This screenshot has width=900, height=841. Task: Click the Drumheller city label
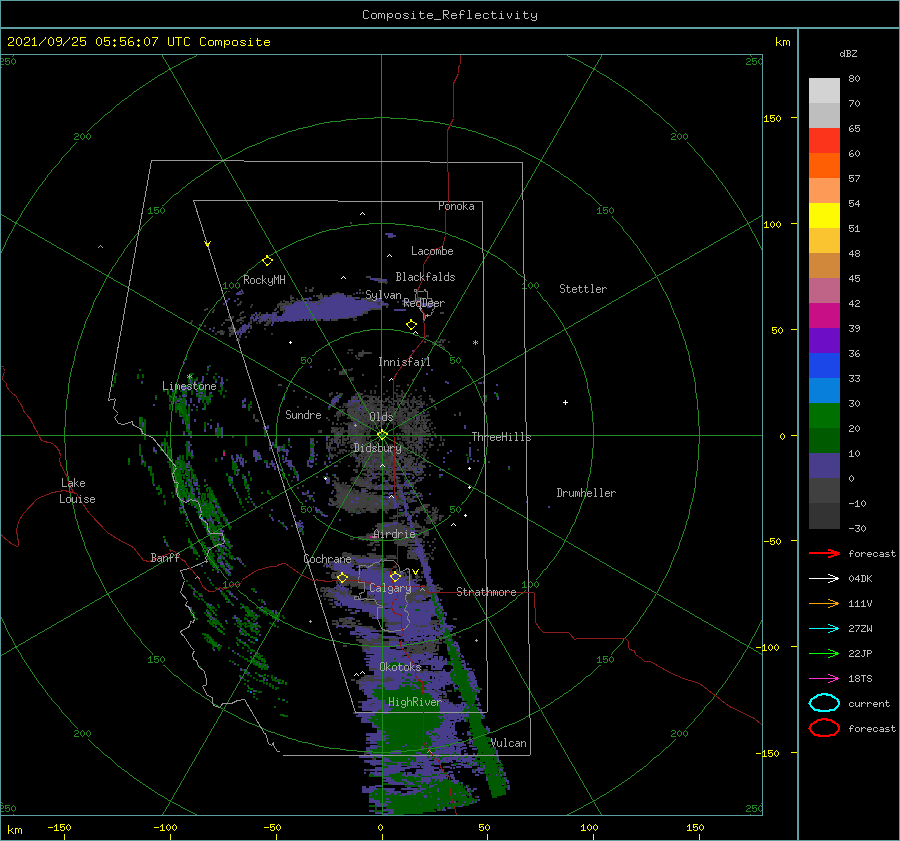tap(586, 493)
